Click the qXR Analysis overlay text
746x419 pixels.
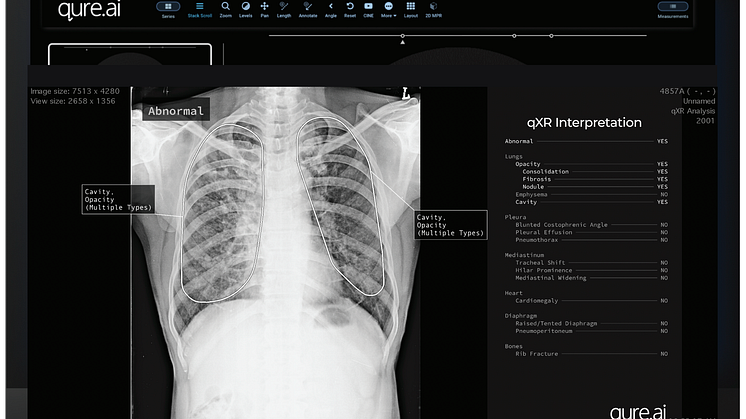pyautogui.click(x=693, y=111)
